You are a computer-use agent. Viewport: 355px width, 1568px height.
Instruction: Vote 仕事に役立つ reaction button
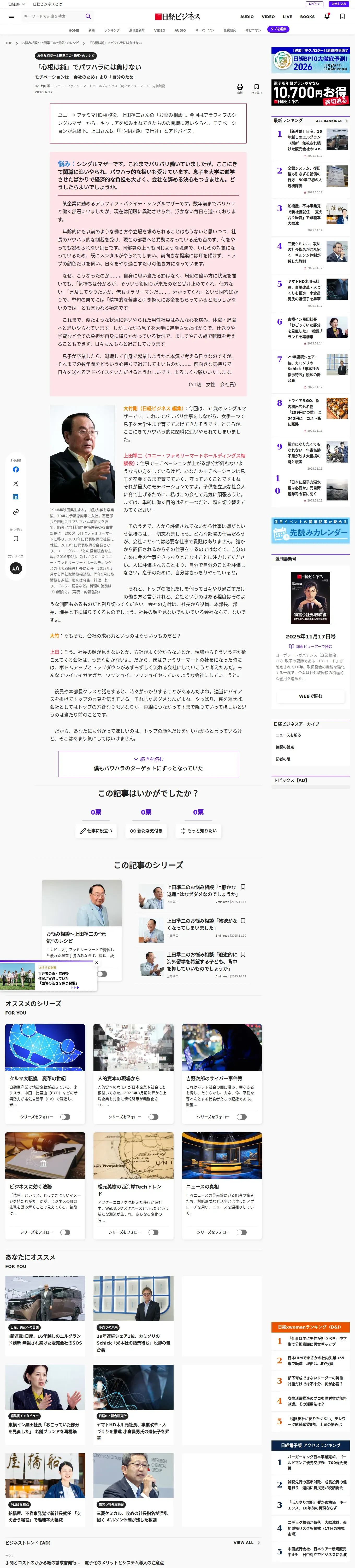tap(96, 831)
